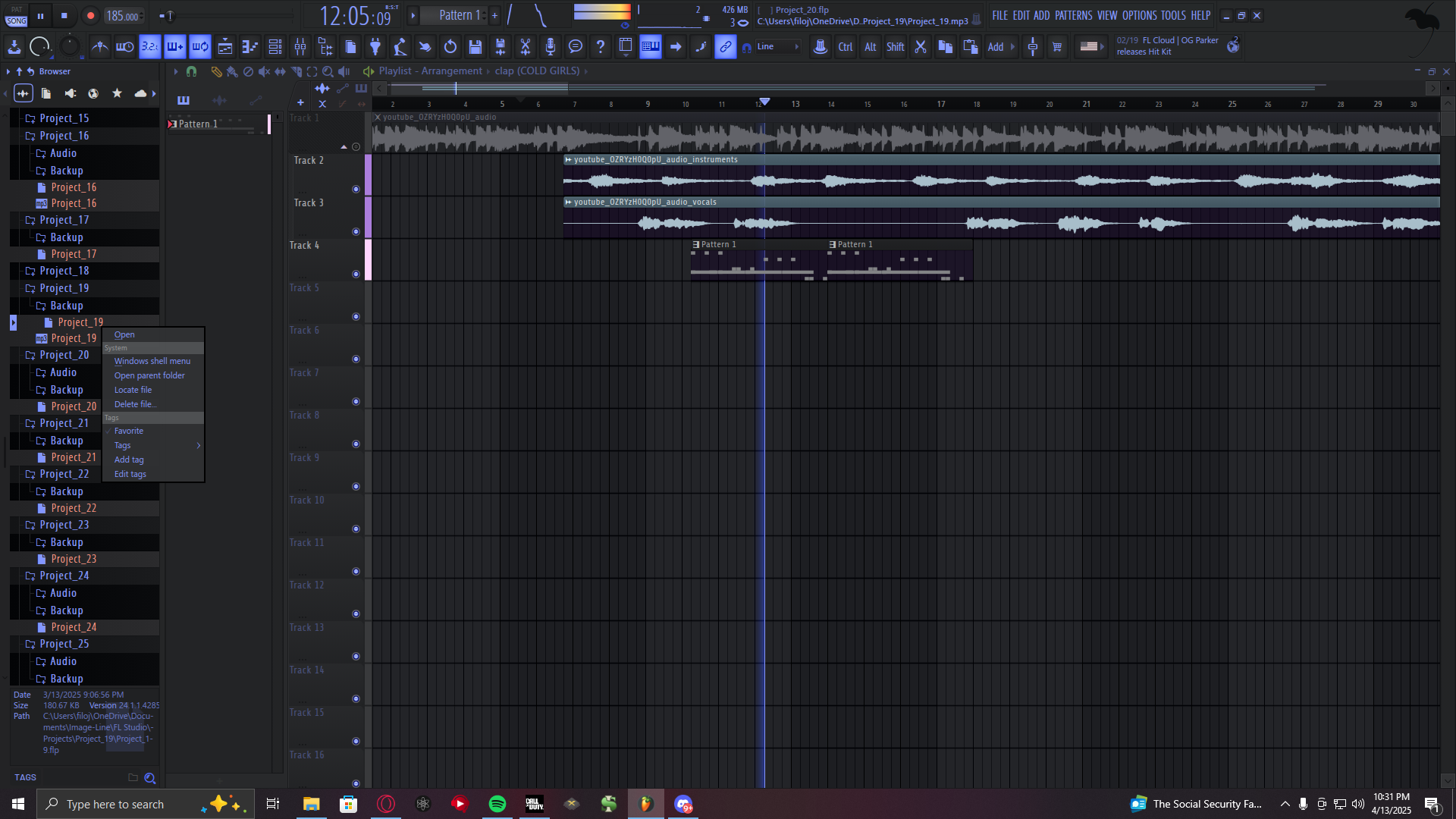Viewport: 1456px width, 819px height.
Task: Toggle the Track 4 mute light
Action: [x=356, y=274]
